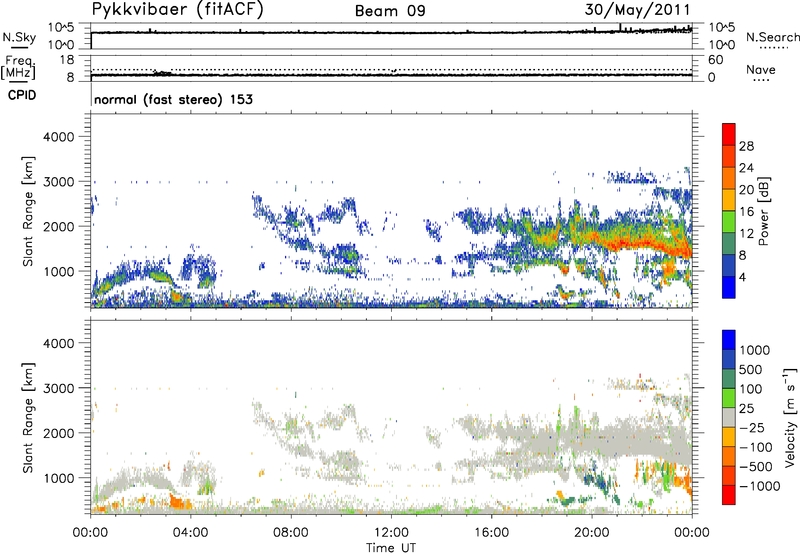Image resolution: width=800 pixels, height=554 pixels.
Task: Click the Freq. [MHz] axis label
Action: pos(18,67)
